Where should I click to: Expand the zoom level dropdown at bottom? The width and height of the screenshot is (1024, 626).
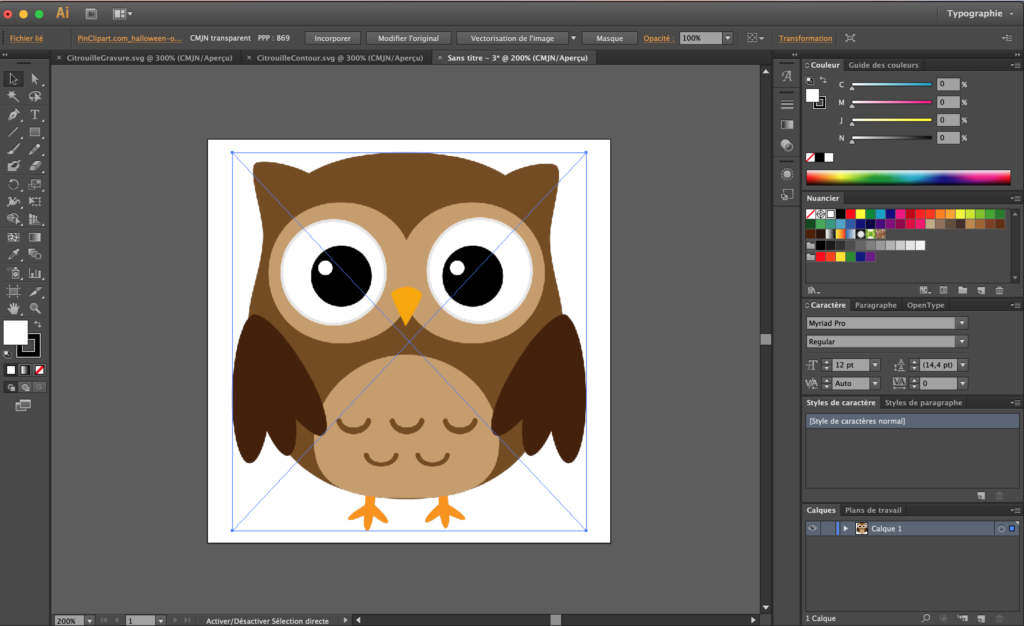[x=88, y=620]
